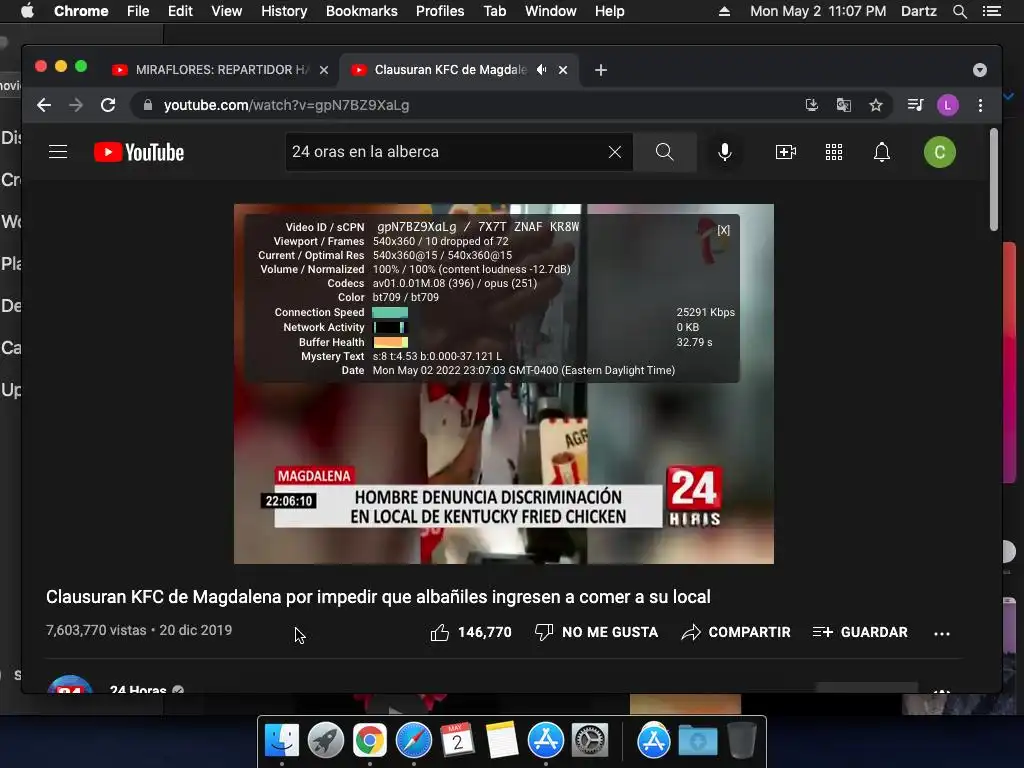Open the tab search dropdown arrow
1024x768 pixels.
pyautogui.click(x=979, y=70)
